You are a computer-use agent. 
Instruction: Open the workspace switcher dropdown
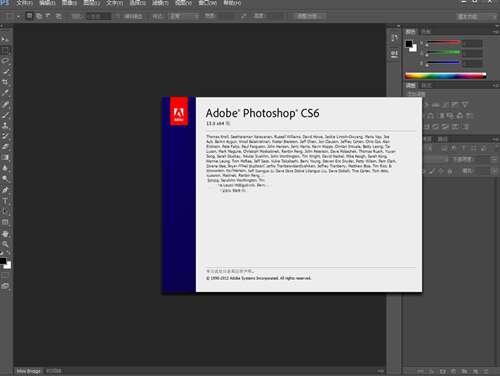click(477, 16)
